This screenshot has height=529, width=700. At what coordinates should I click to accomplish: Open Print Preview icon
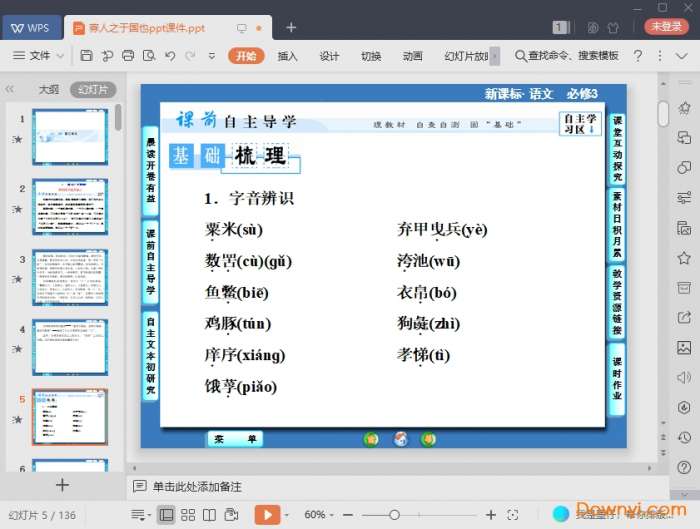(149, 56)
